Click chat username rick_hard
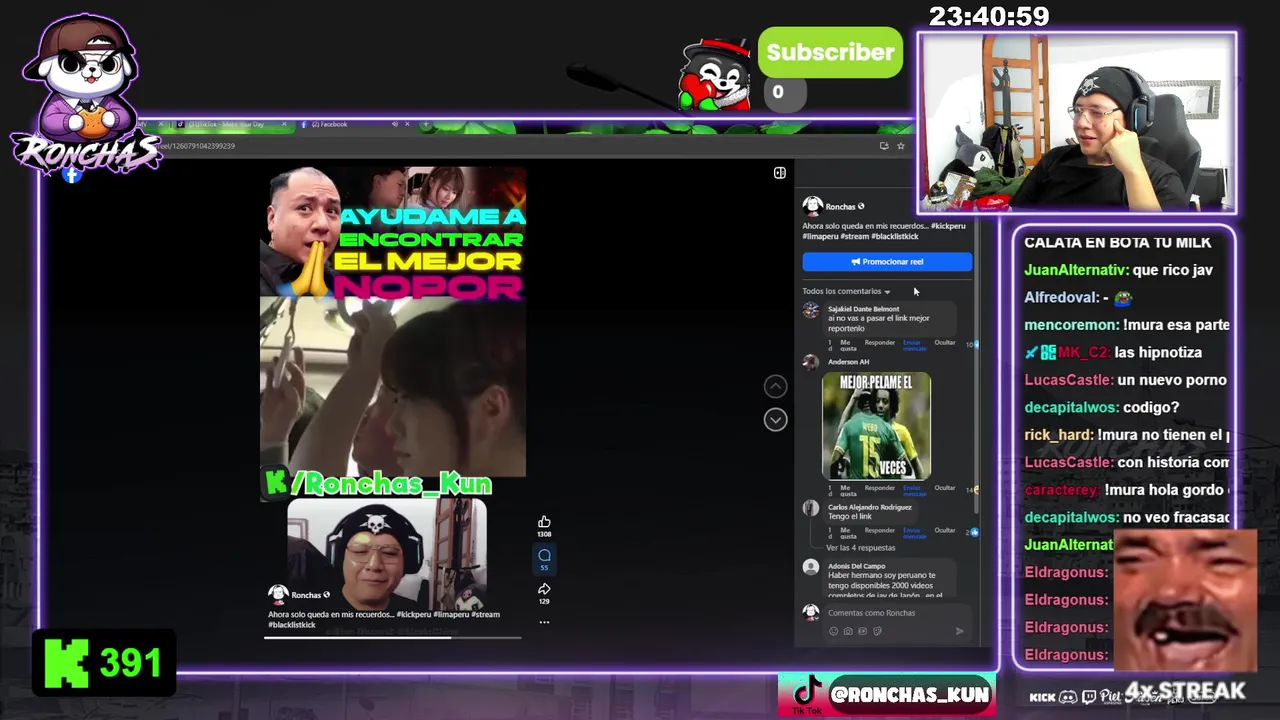This screenshot has width=1280, height=720. click(x=1057, y=435)
